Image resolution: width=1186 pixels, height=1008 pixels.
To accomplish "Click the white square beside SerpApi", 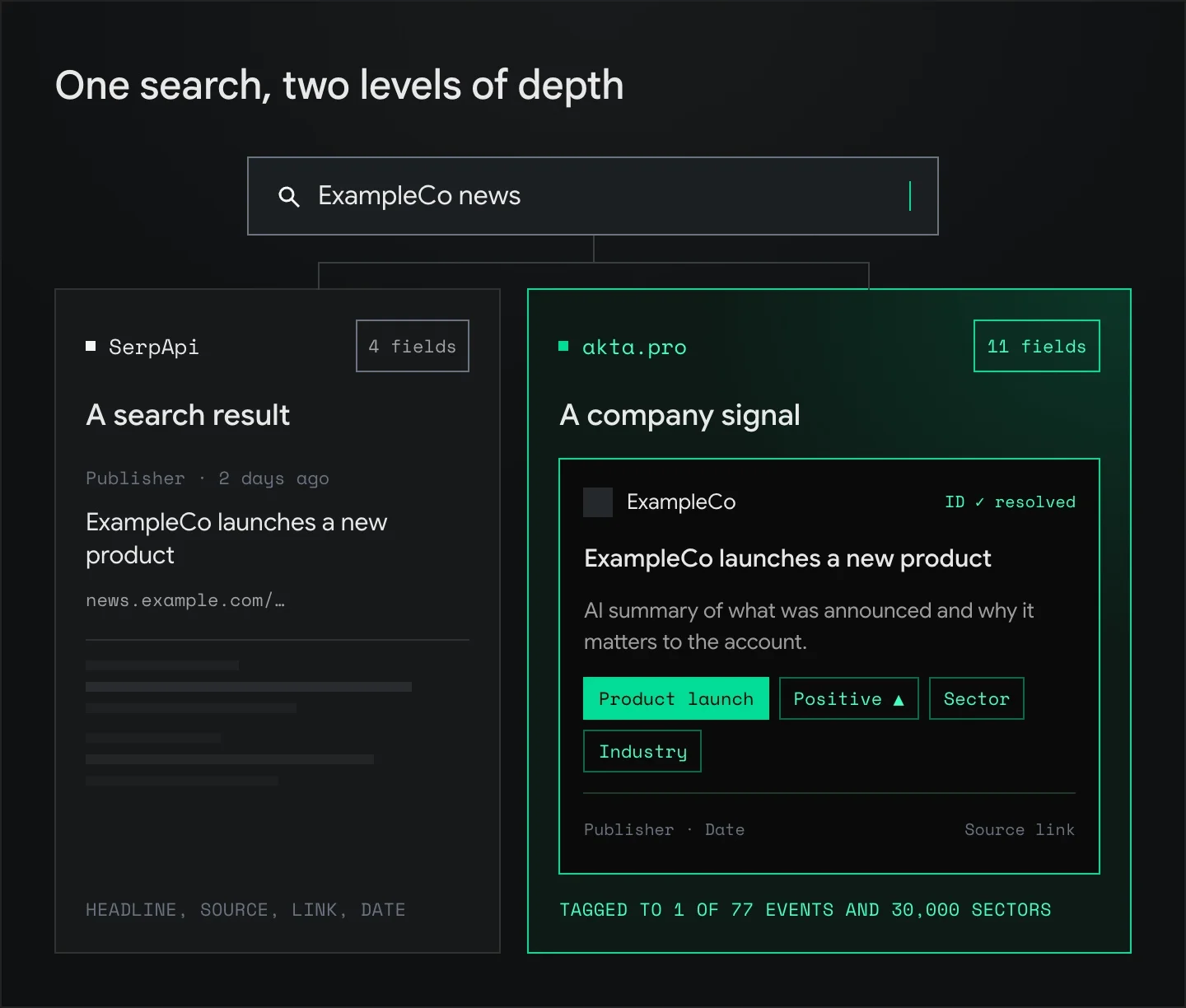I will 91,346.
